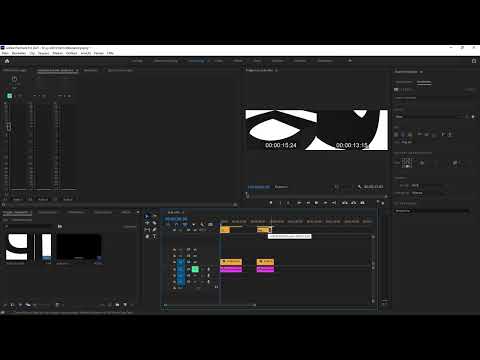
Task: Select the Razor tool
Action: [154, 223]
